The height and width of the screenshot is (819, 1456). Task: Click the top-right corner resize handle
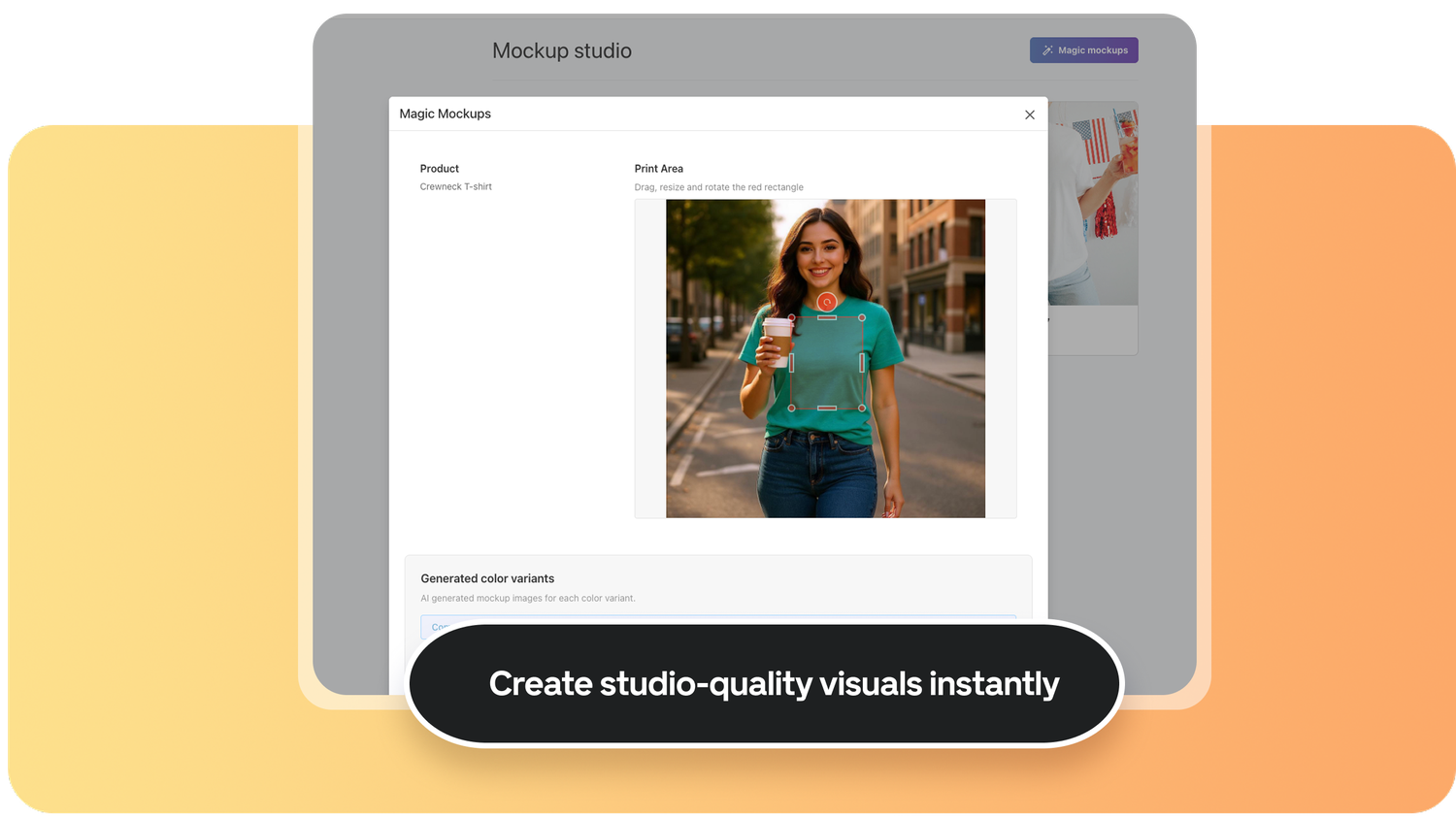(x=862, y=318)
